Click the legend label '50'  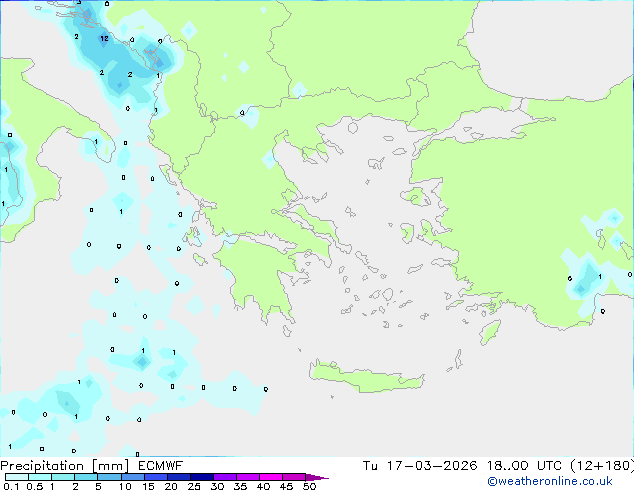tap(309, 486)
